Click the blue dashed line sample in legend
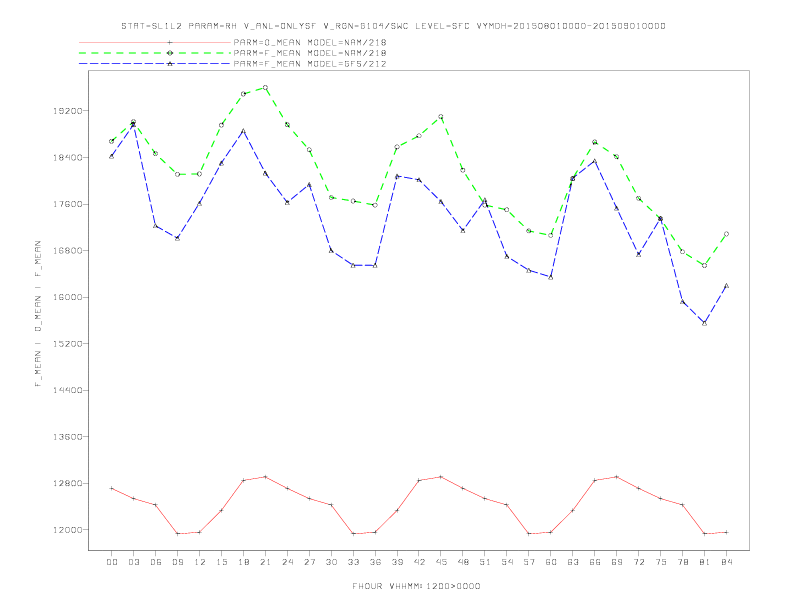 (155, 64)
